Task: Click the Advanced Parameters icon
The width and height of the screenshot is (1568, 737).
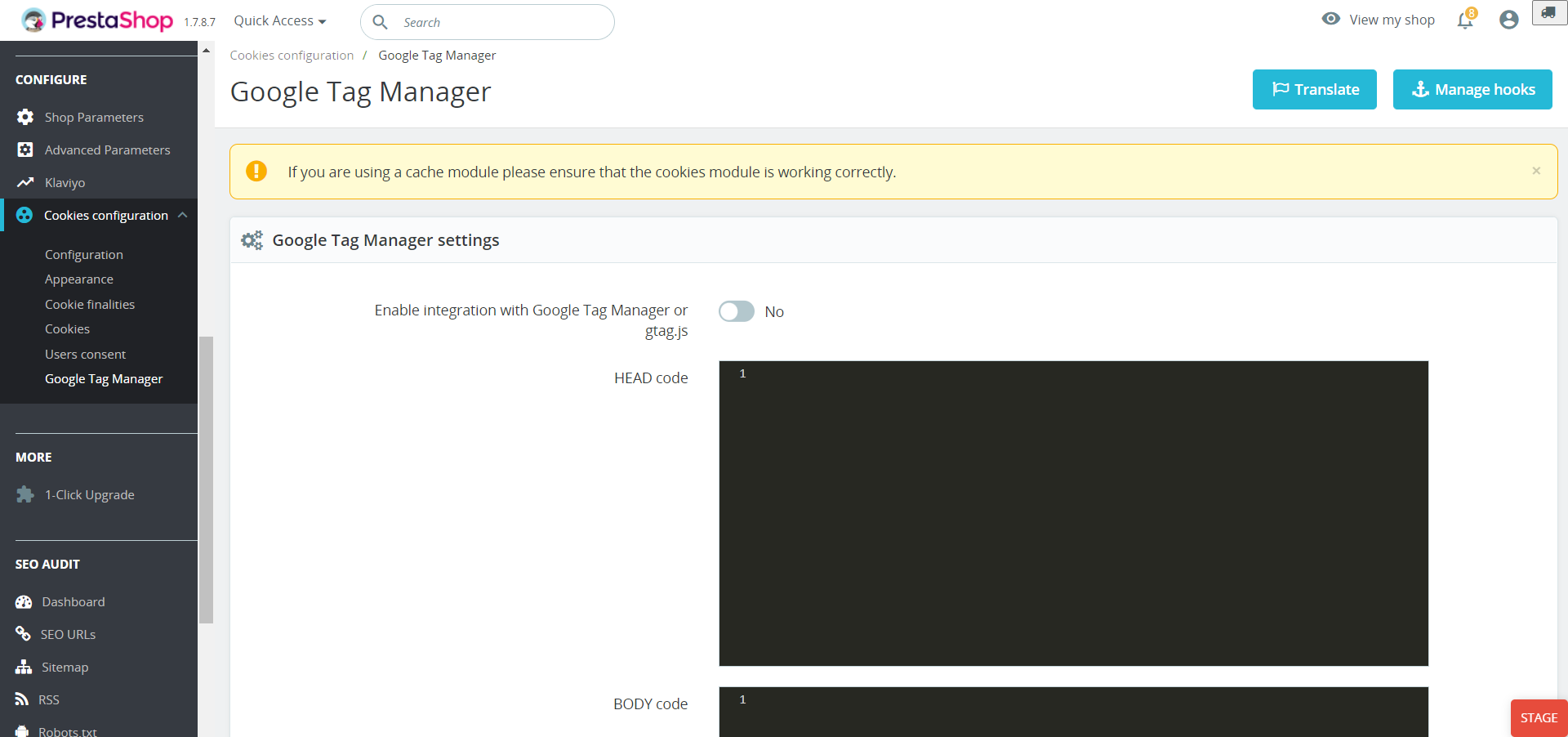Action: coord(25,150)
